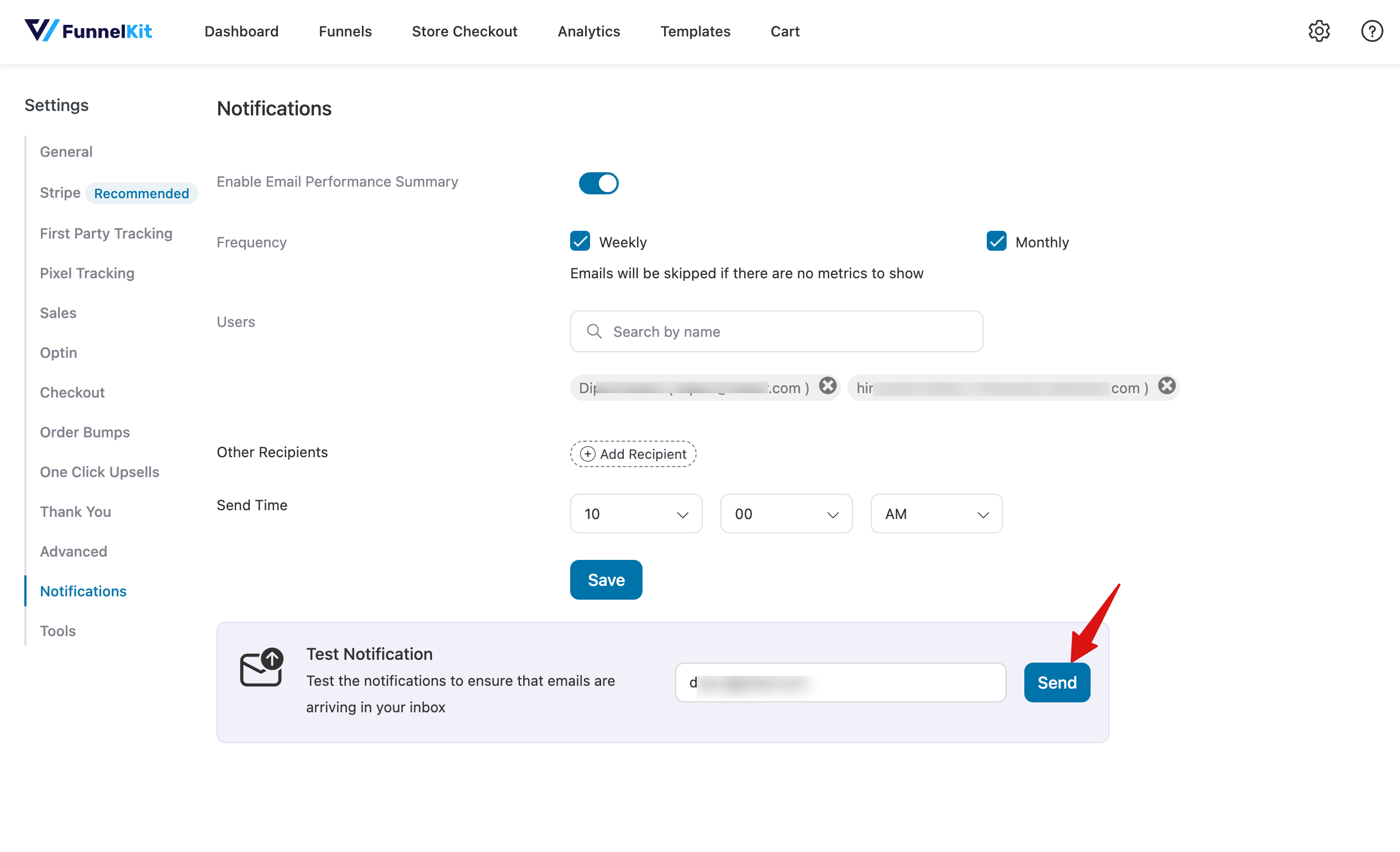Image resolution: width=1400 pixels, height=852 pixels.
Task: Click the Save button
Action: click(x=606, y=579)
